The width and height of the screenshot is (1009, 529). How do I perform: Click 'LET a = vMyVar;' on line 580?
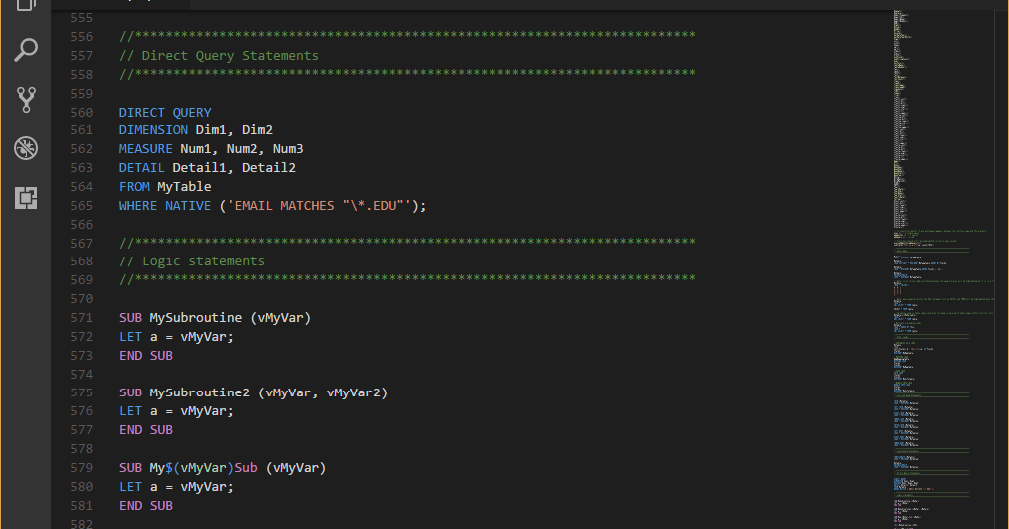pyautogui.click(x=176, y=487)
